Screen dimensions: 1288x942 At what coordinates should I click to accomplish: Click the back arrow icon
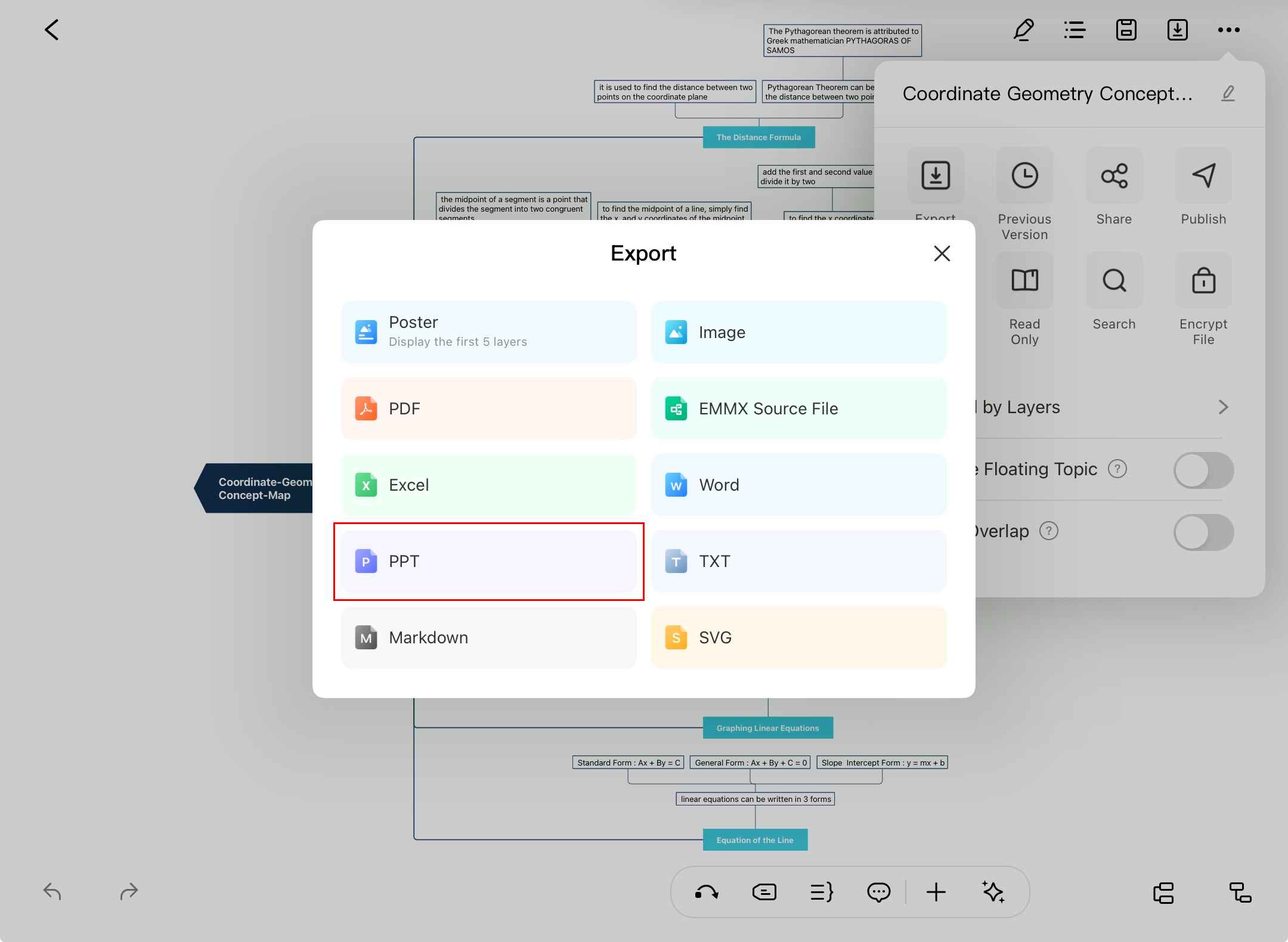(52, 30)
